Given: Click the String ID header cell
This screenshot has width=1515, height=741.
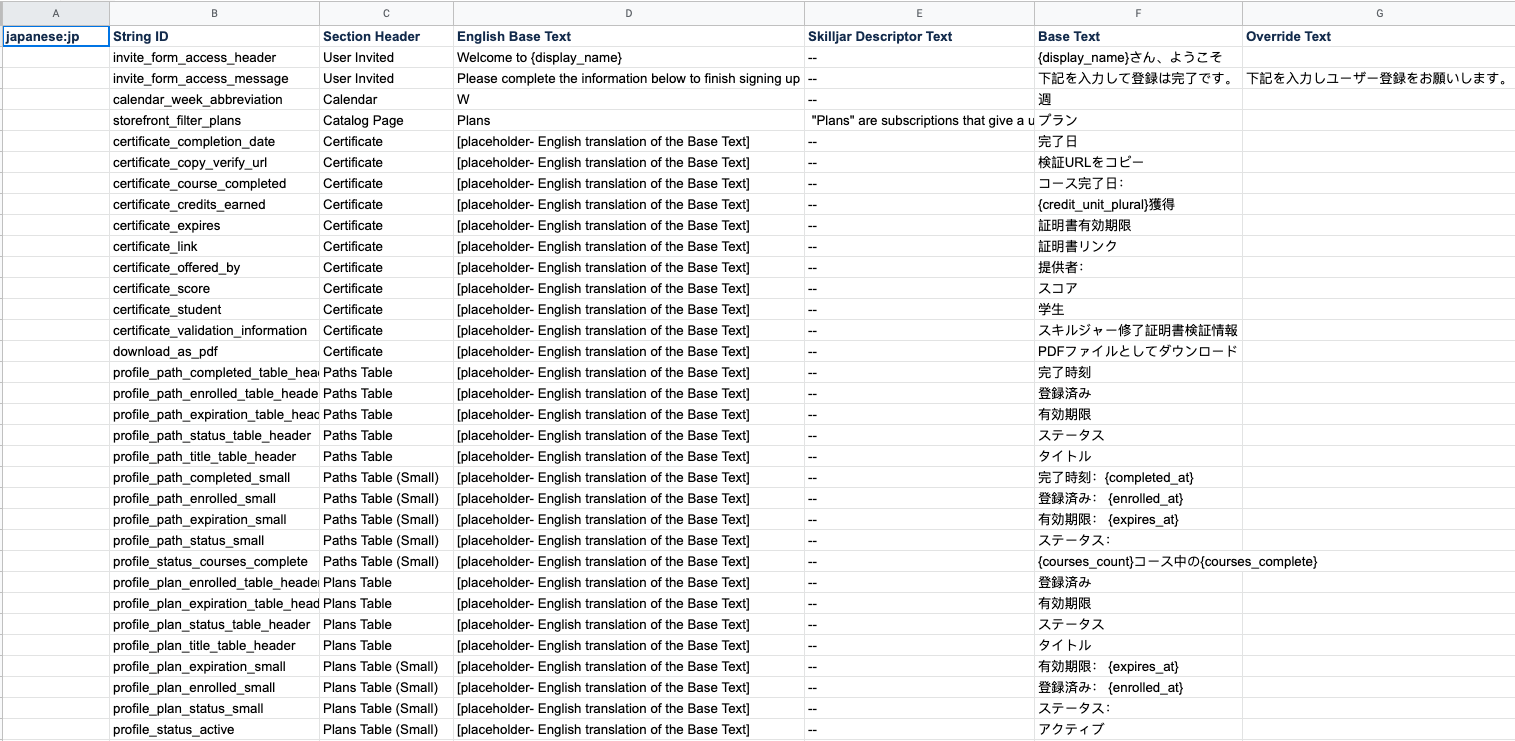Looking at the screenshot, I should [x=215, y=37].
